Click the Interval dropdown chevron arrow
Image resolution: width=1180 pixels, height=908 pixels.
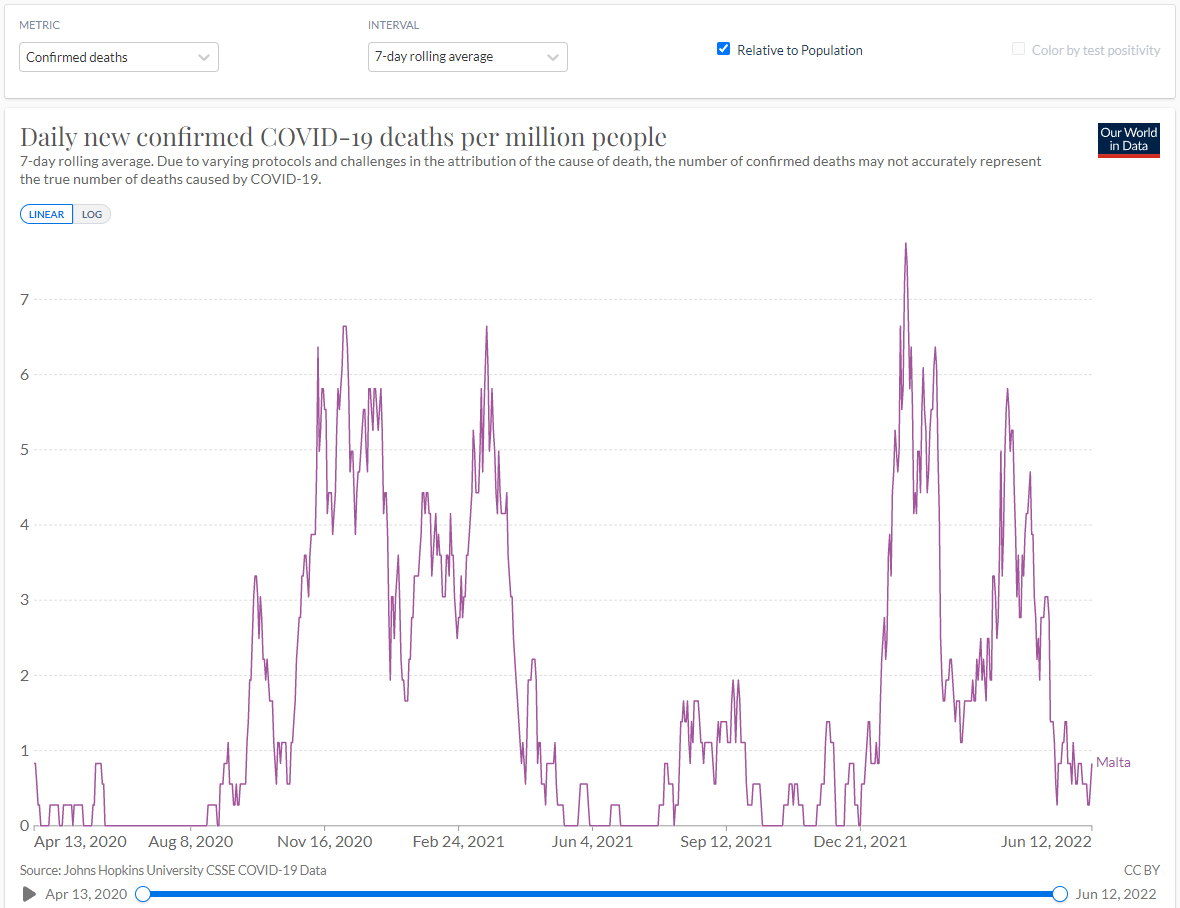tap(552, 57)
